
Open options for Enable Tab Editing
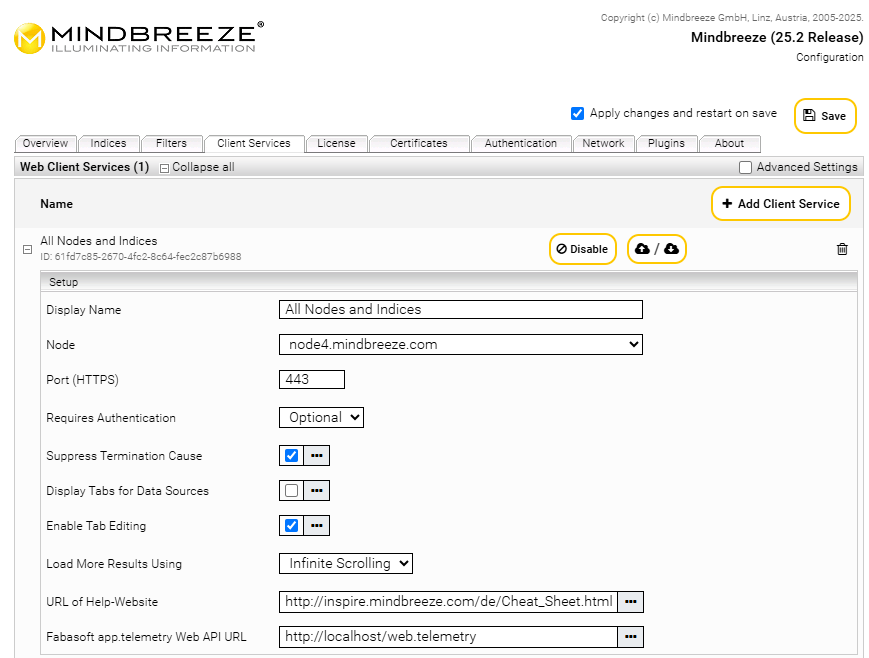click(316, 526)
